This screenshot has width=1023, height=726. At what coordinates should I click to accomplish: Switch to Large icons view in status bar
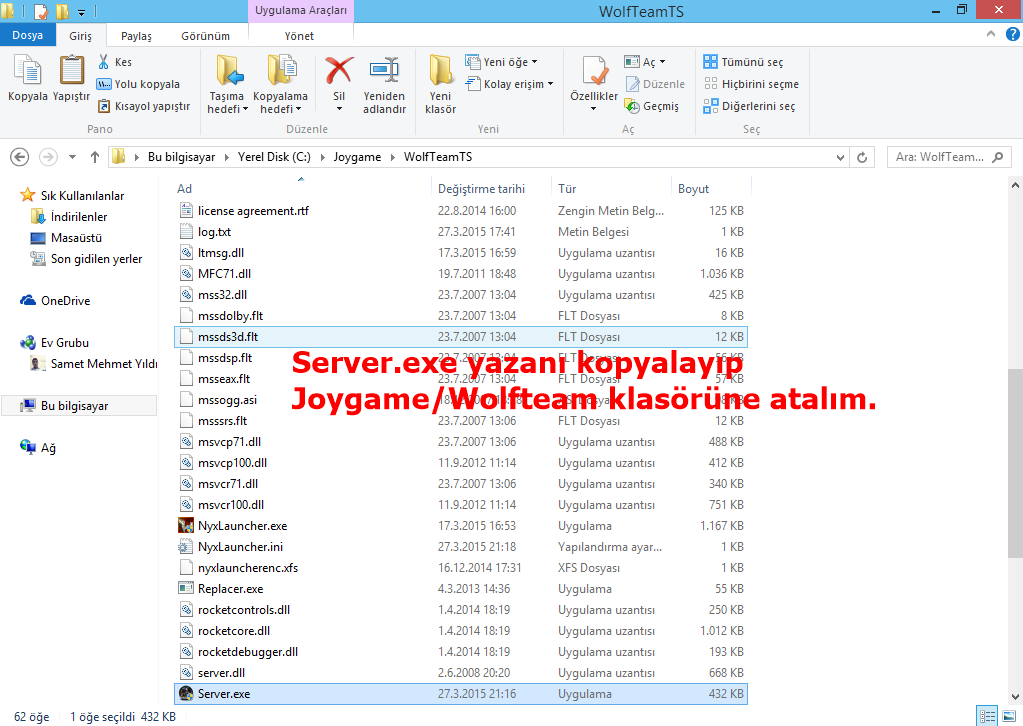(1009, 716)
